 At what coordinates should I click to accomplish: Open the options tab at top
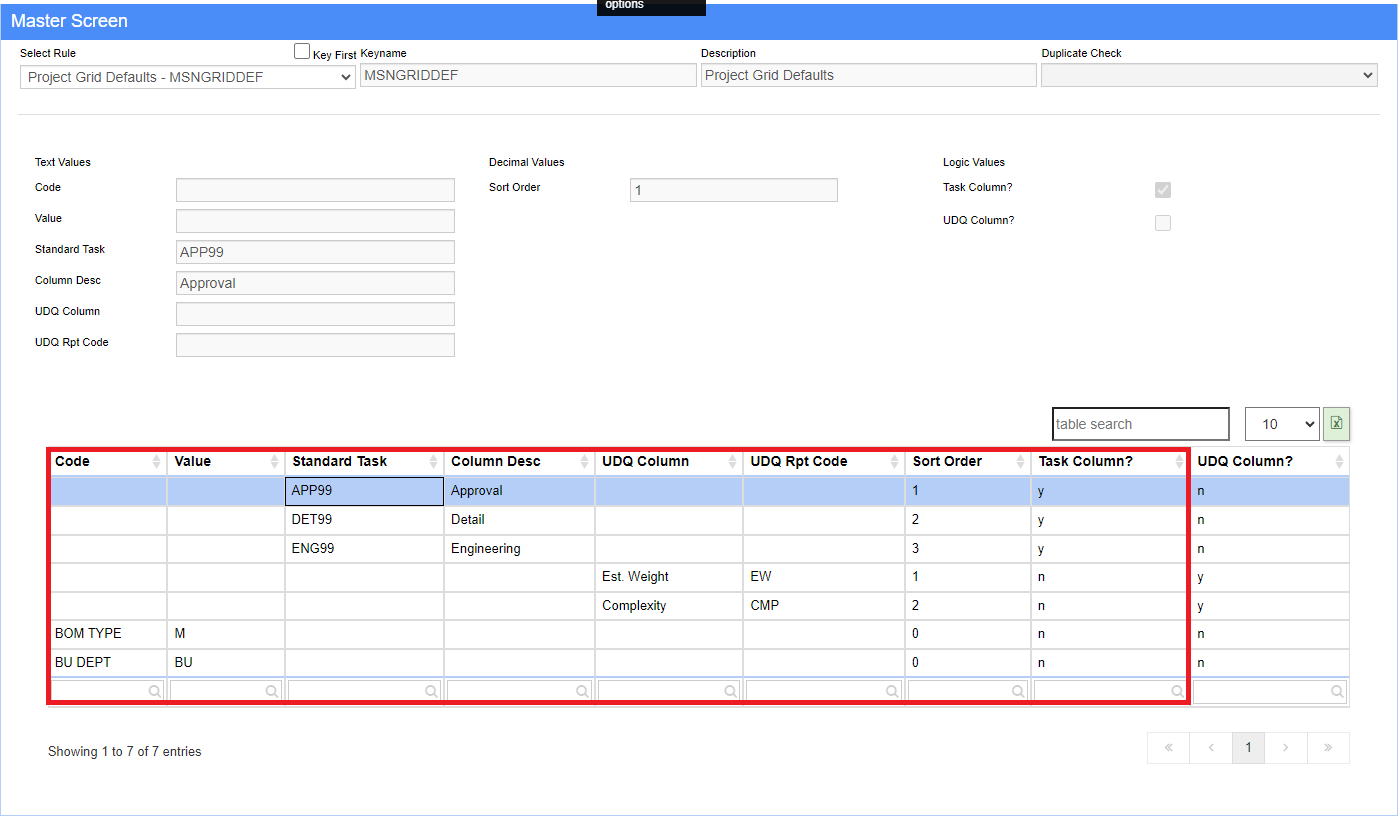[651, 7]
